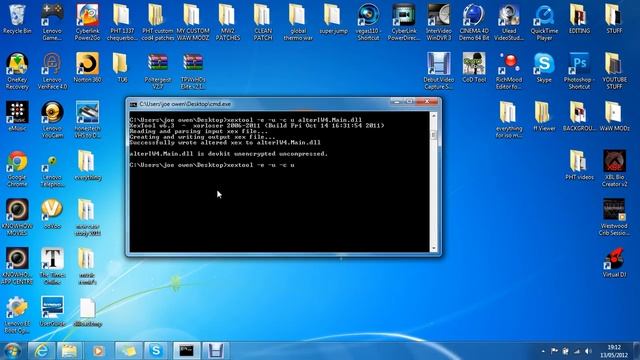Open the CoD Tool icon
Viewport: 640px width, 360px height.
[474, 68]
